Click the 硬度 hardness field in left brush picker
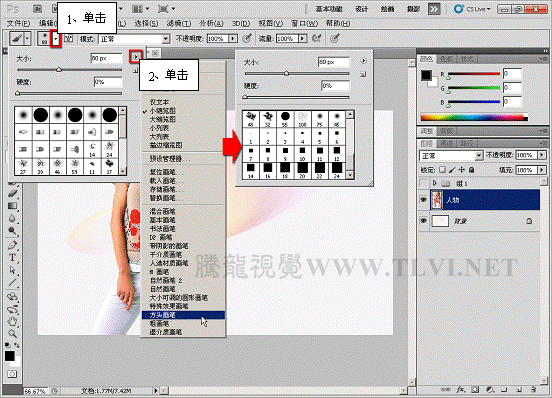This screenshot has height=398, width=552. coord(108,82)
